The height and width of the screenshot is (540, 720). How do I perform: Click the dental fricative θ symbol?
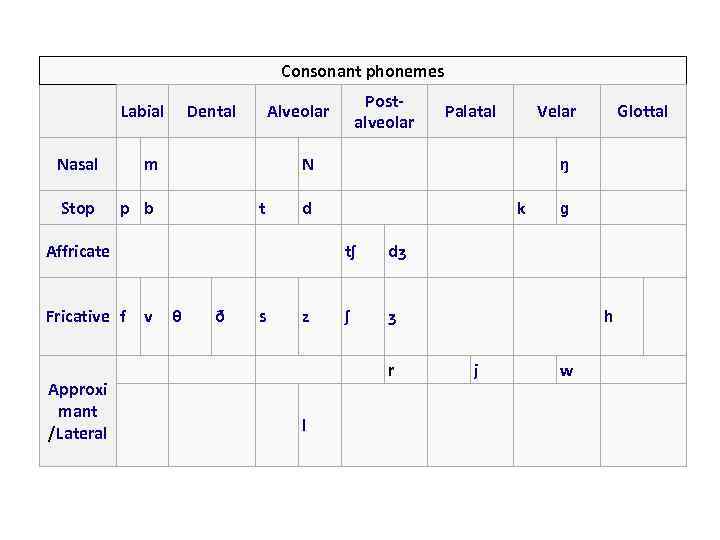[x=177, y=316]
